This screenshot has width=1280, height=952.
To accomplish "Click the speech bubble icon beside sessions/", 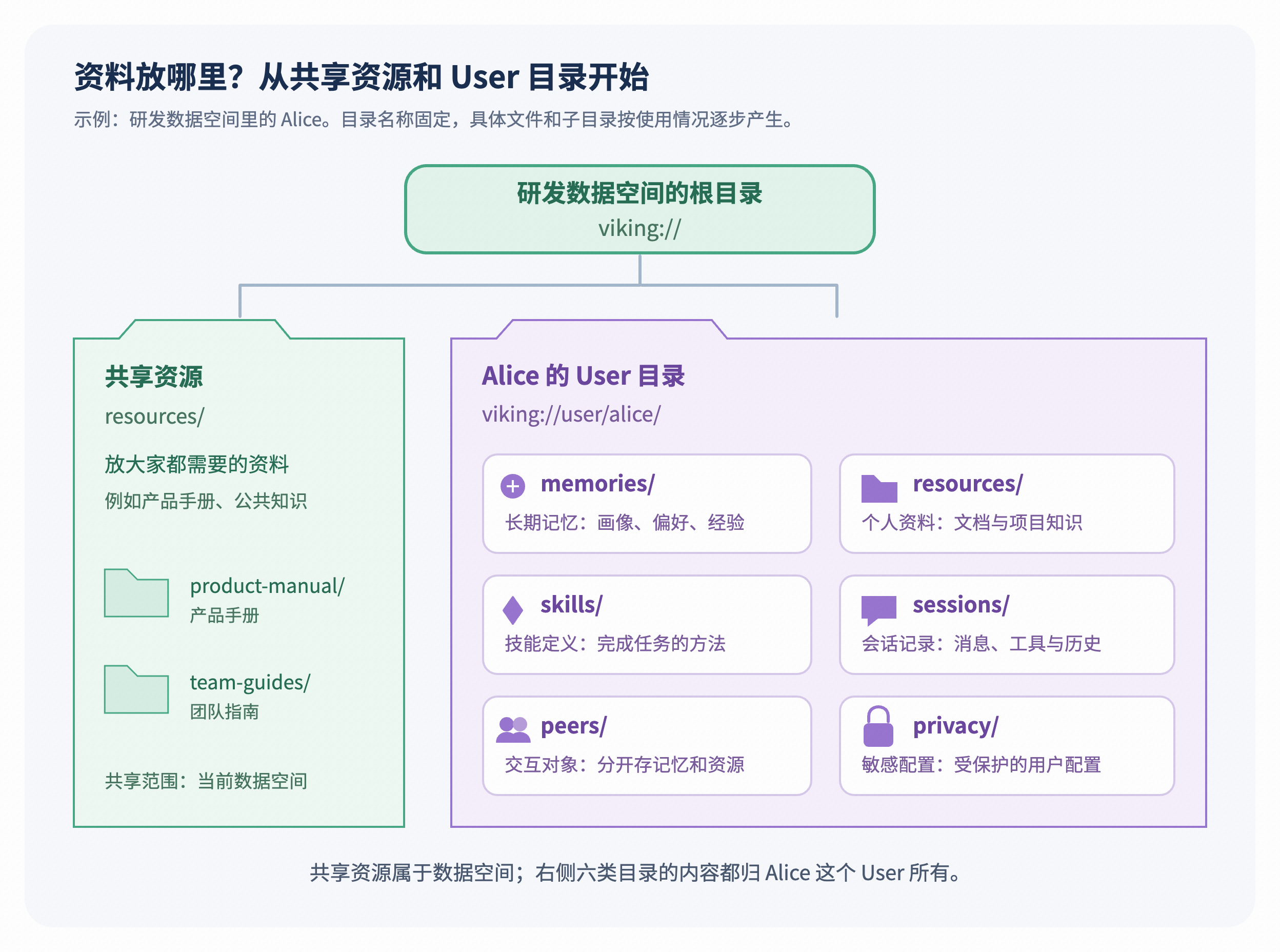I will (878, 610).
